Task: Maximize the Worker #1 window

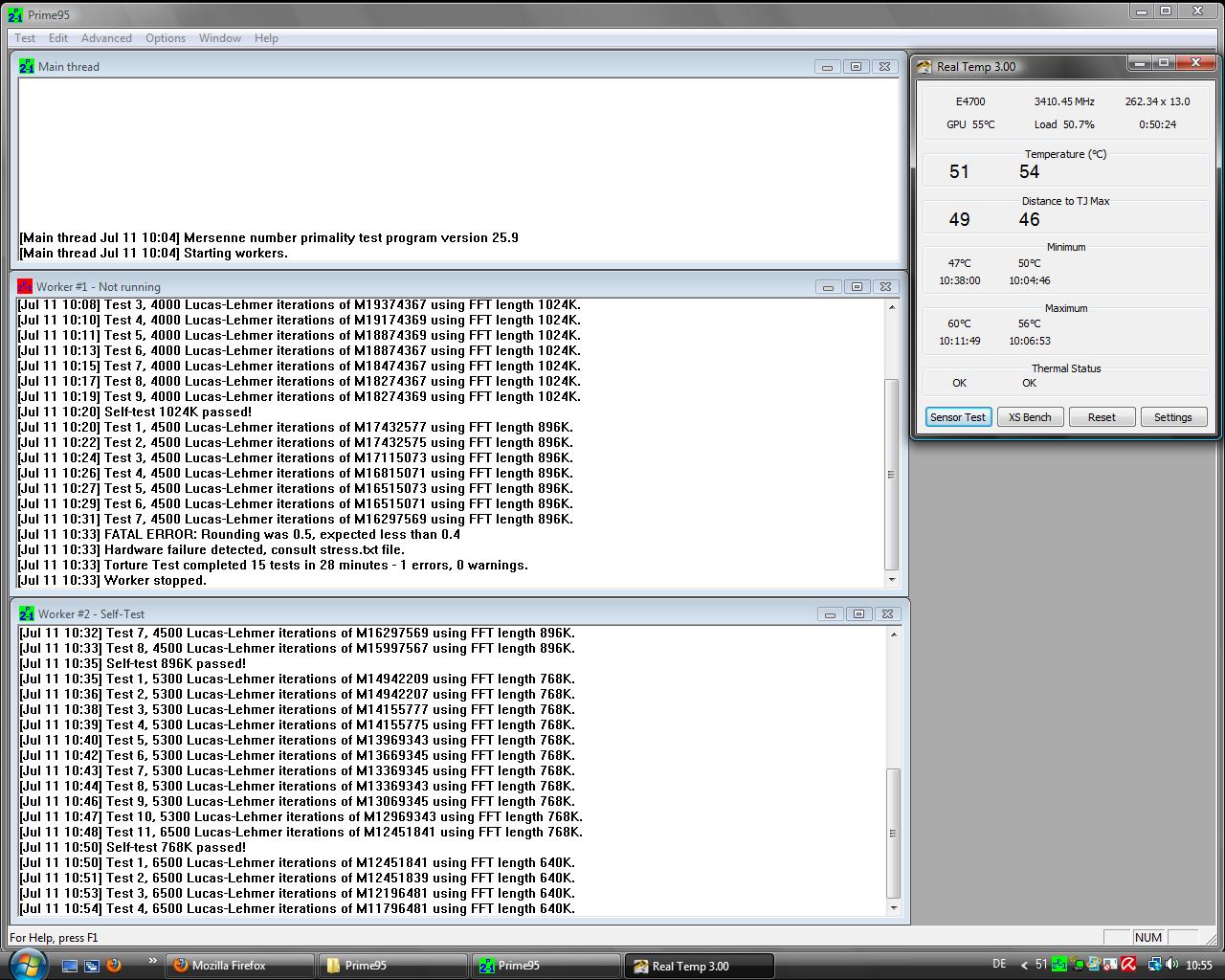Action: (x=857, y=287)
